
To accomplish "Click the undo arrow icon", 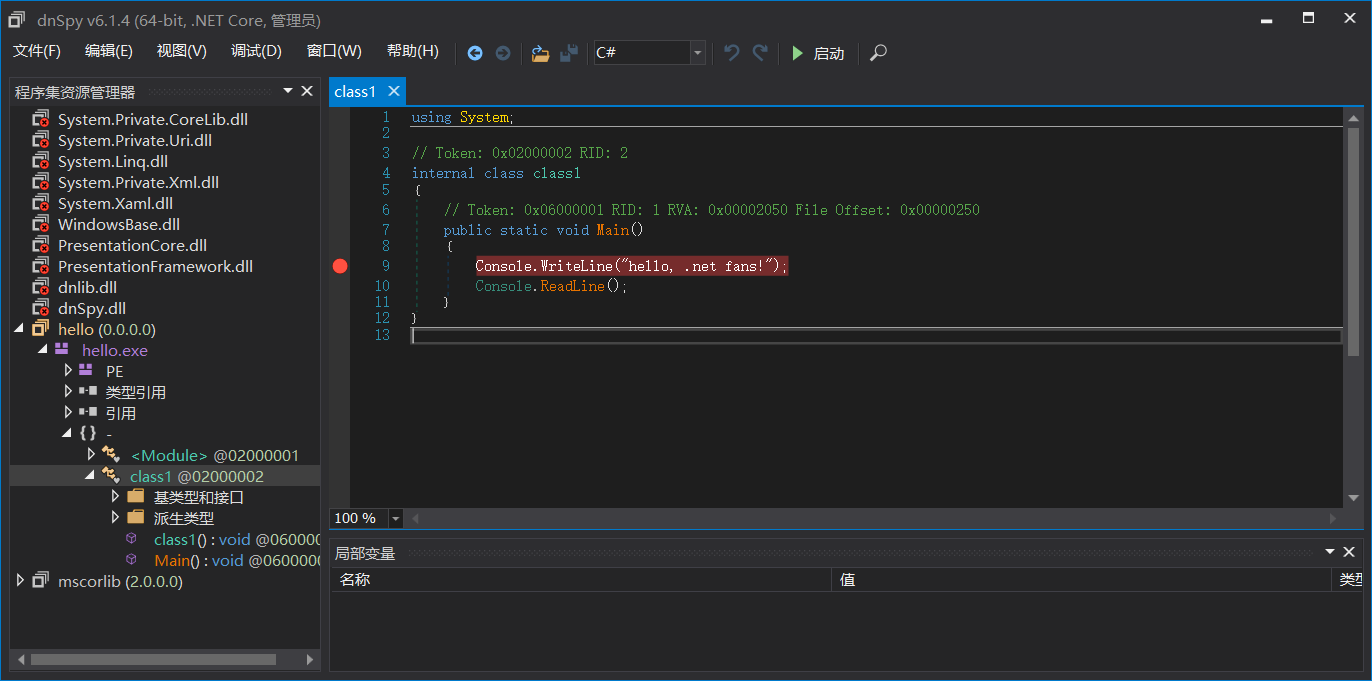I will click(731, 53).
